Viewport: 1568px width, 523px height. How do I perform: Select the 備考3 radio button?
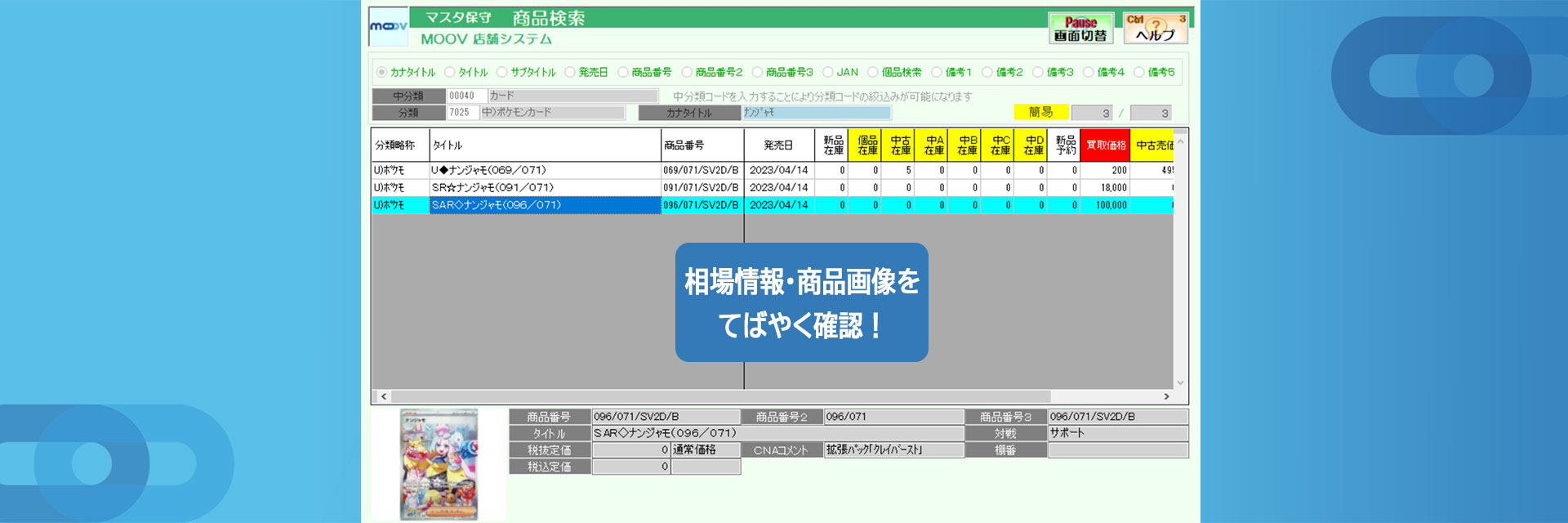coord(1037,72)
